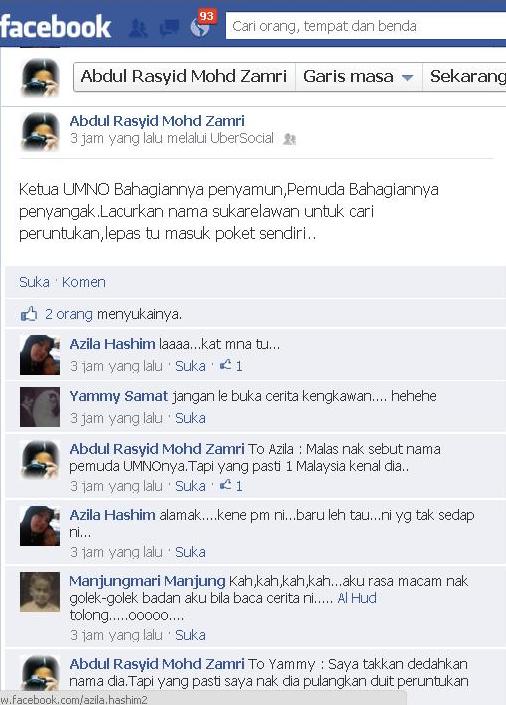Click the Cari orang, tempat dan benda search field

coord(366,27)
